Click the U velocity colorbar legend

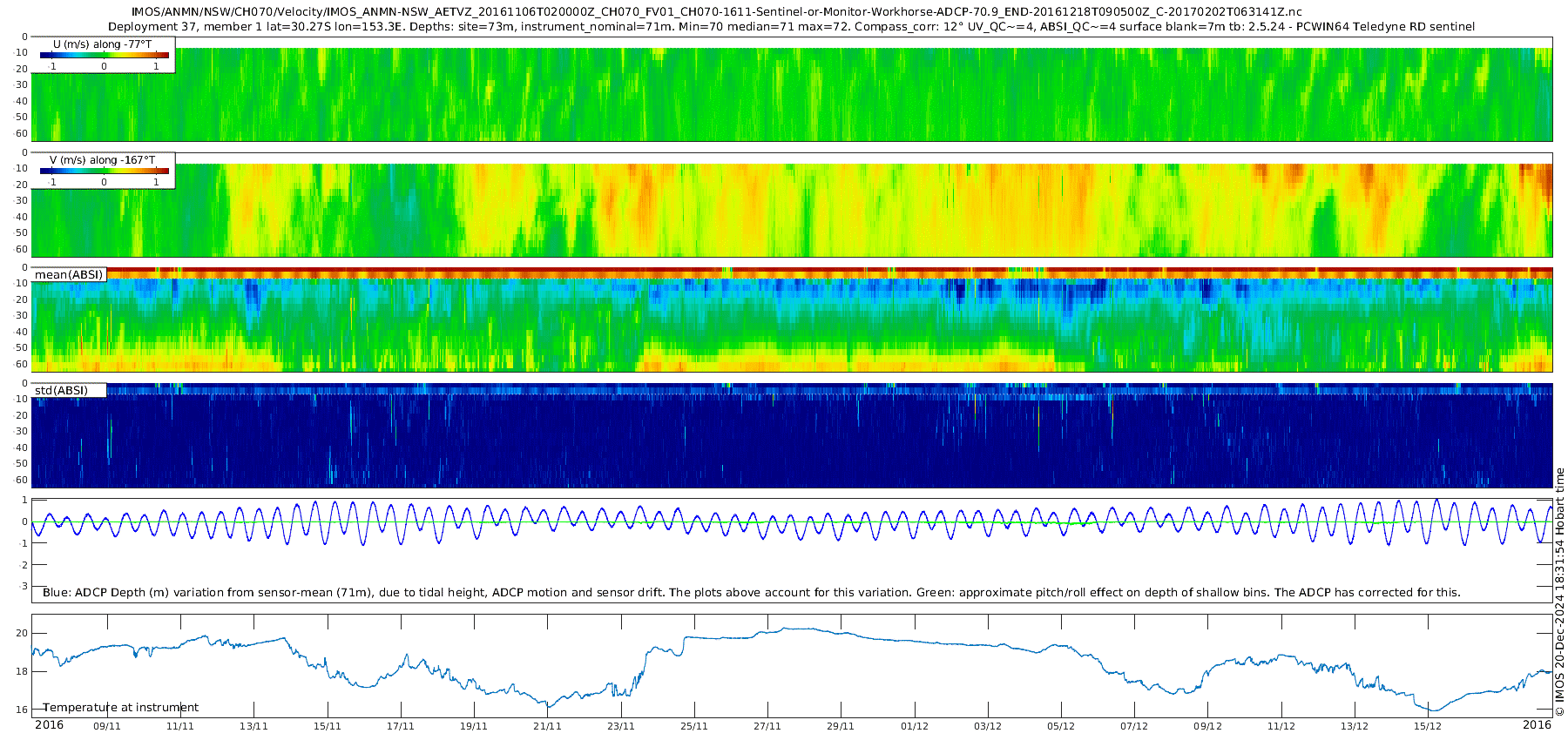point(104,56)
